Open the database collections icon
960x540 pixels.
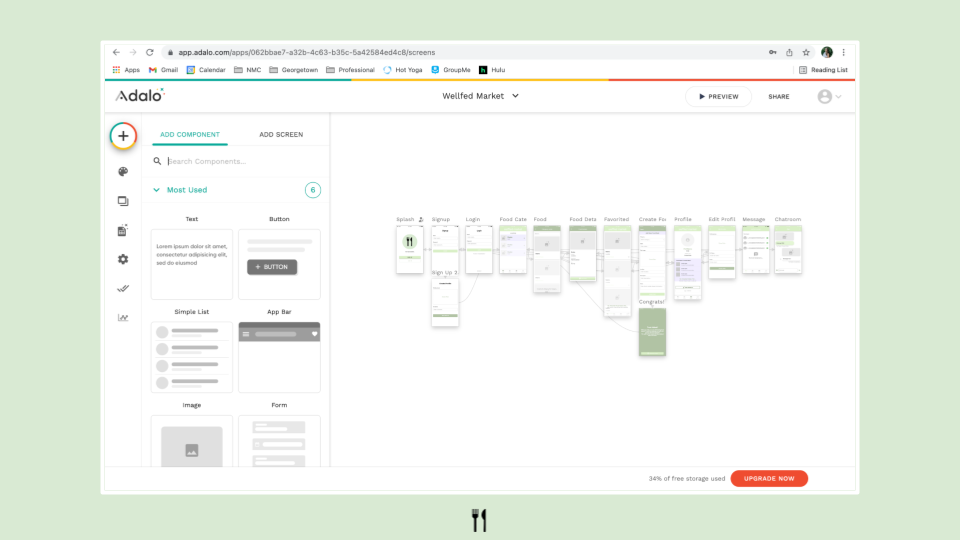point(122,230)
